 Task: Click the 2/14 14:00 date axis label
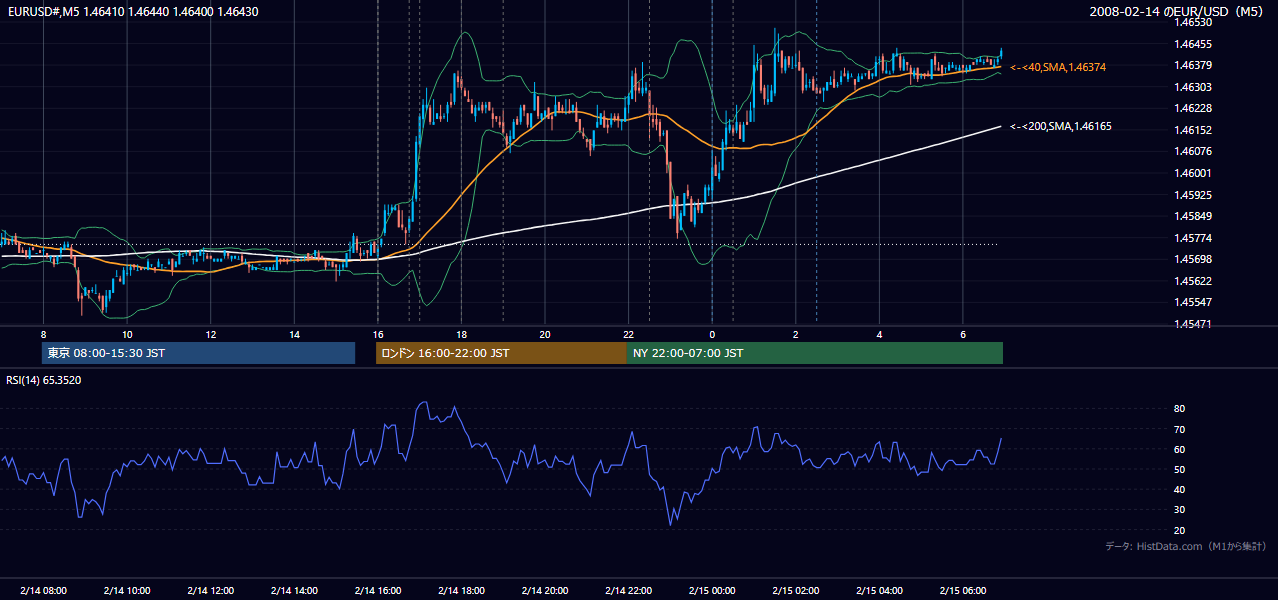pos(294,591)
